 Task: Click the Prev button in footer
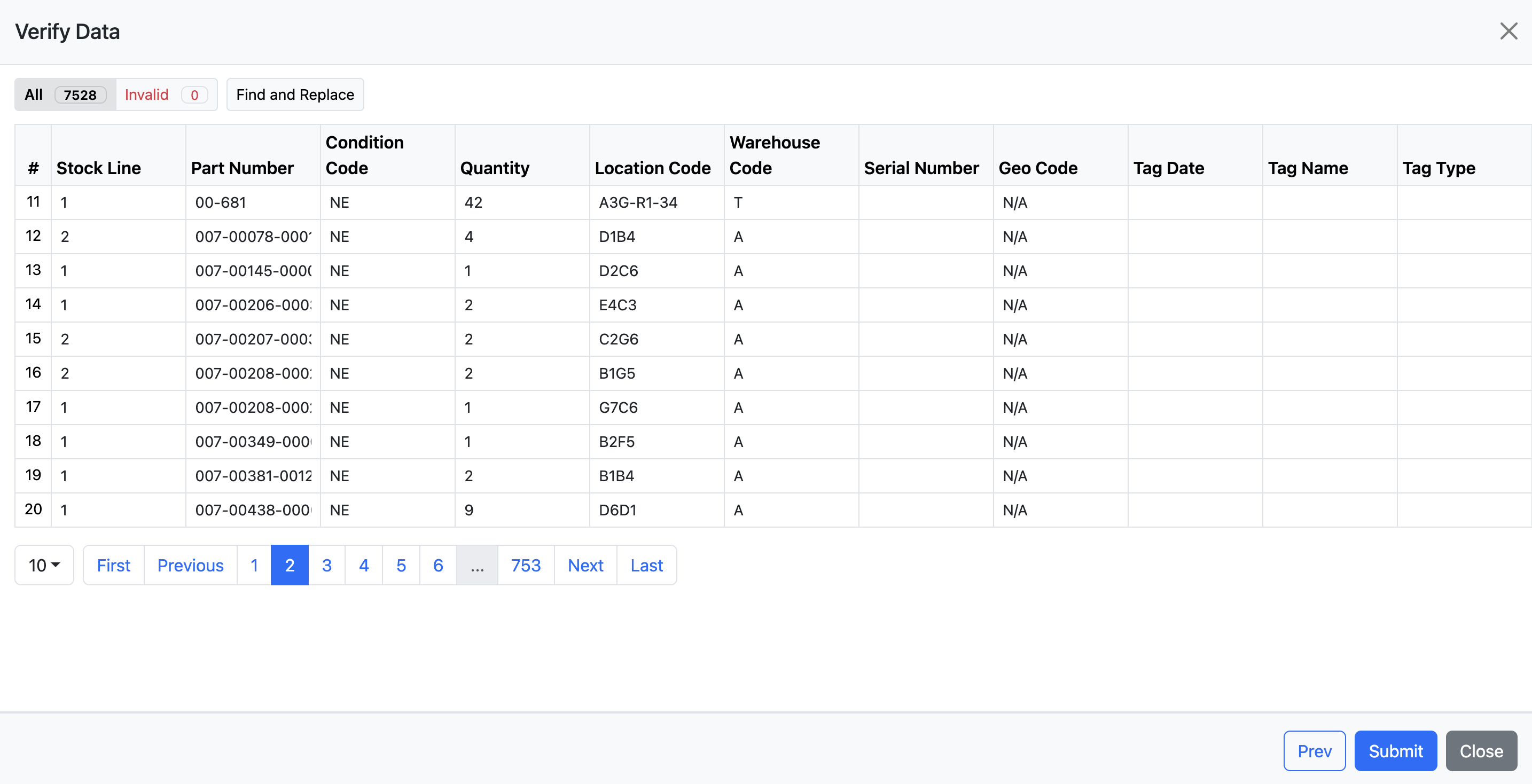[1314, 751]
